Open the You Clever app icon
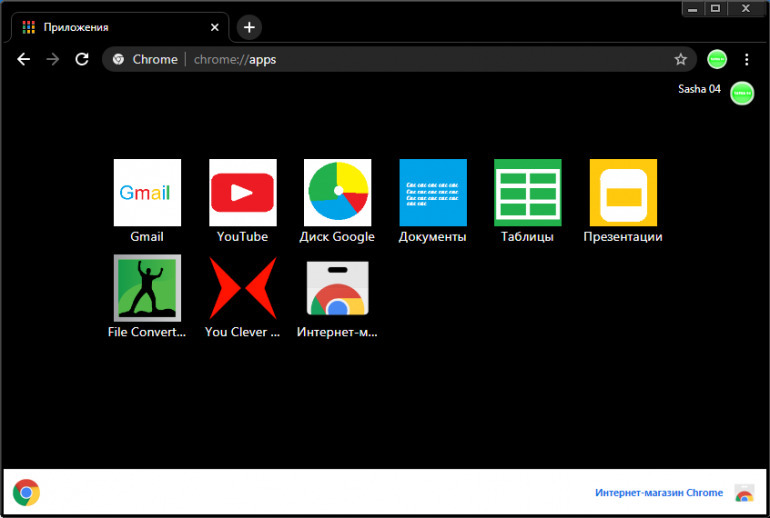Screen dimensions: 770x518 pyautogui.click(x=242, y=288)
